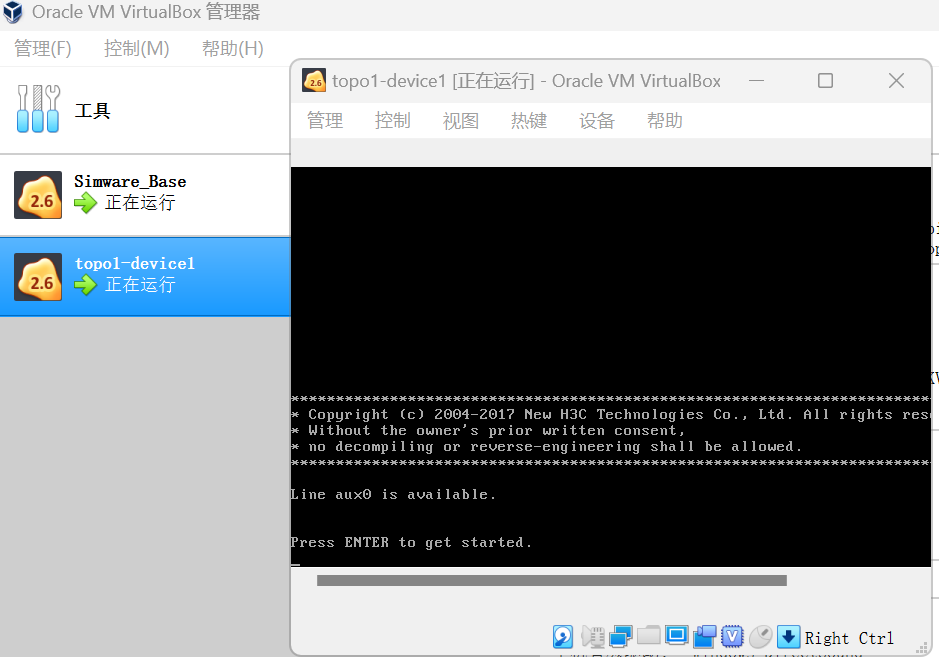Open the 控制(M) menu in VirtualBox manager
939x657 pixels.
[137, 49]
